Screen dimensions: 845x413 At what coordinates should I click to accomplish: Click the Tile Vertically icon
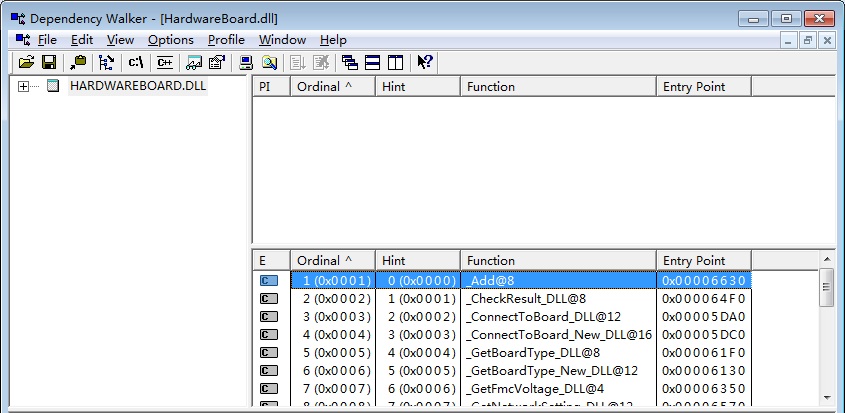coord(396,63)
